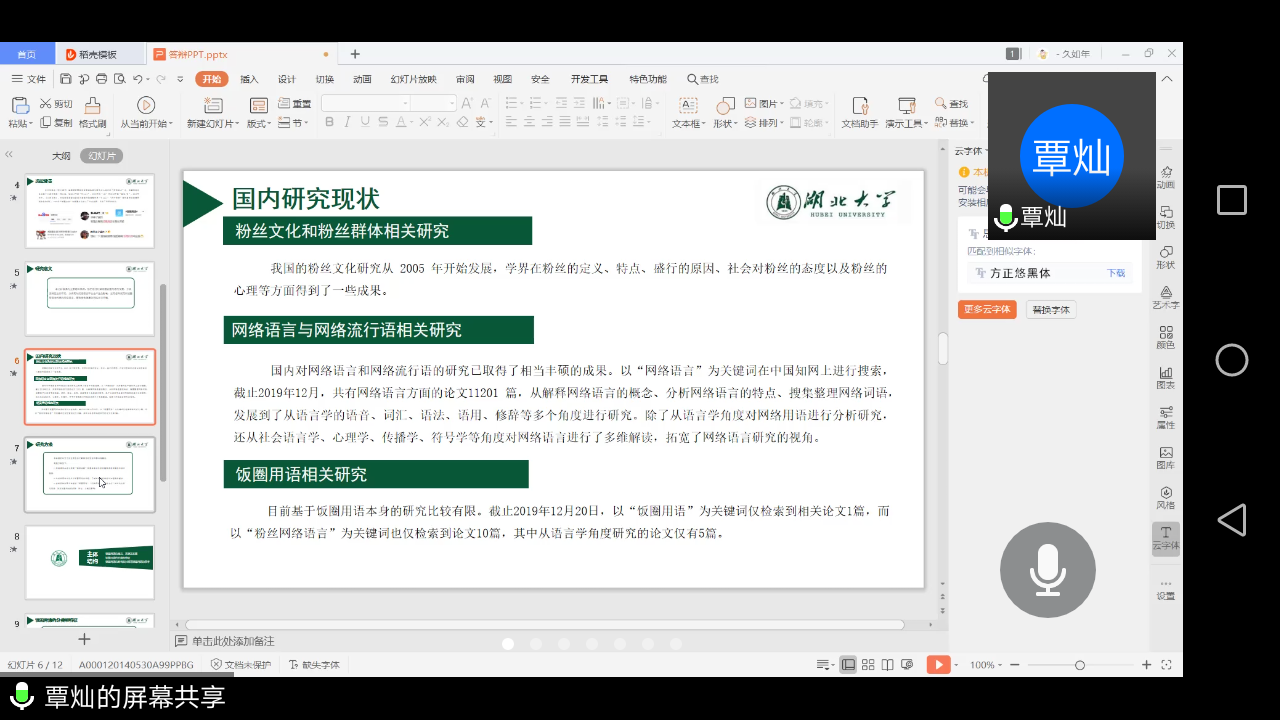Click the zoom slider handle in status bar

point(1079,665)
